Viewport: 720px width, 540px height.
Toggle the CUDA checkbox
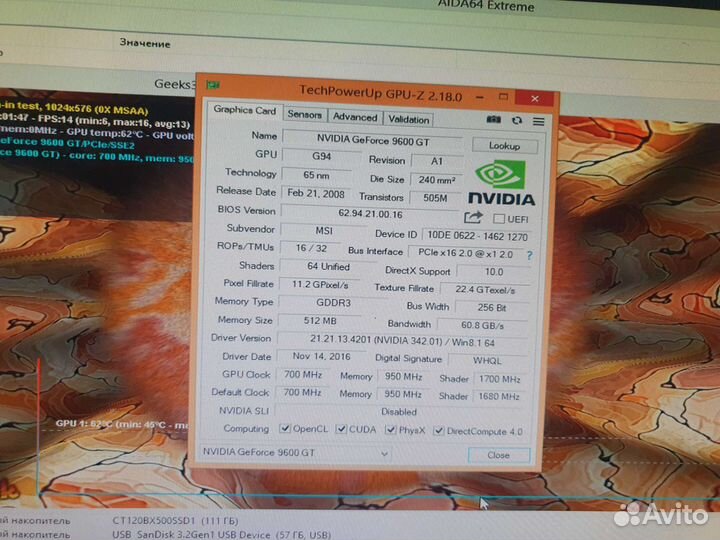341,429
